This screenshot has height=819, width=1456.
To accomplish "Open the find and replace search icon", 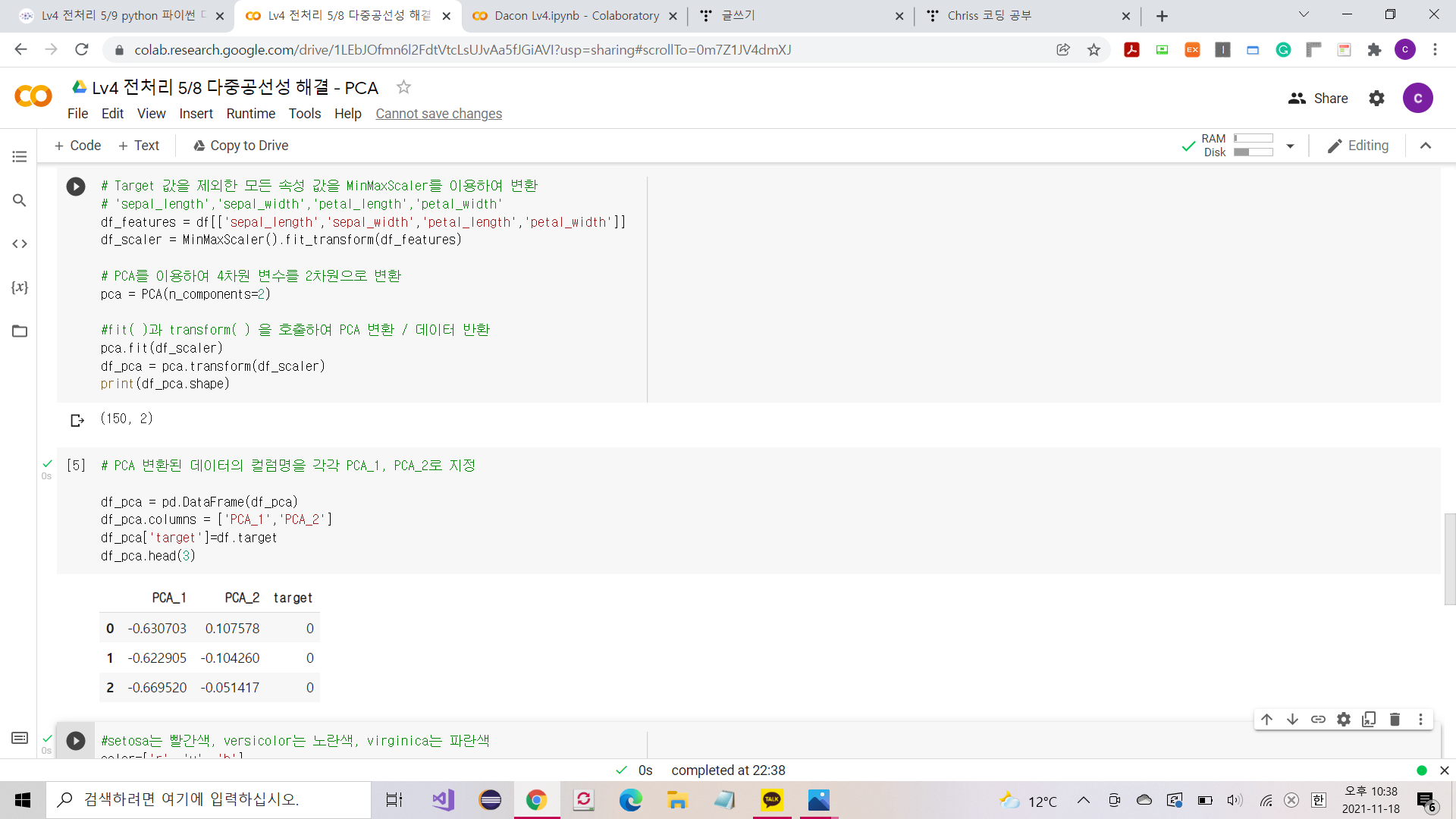I will tap(20, 200).
